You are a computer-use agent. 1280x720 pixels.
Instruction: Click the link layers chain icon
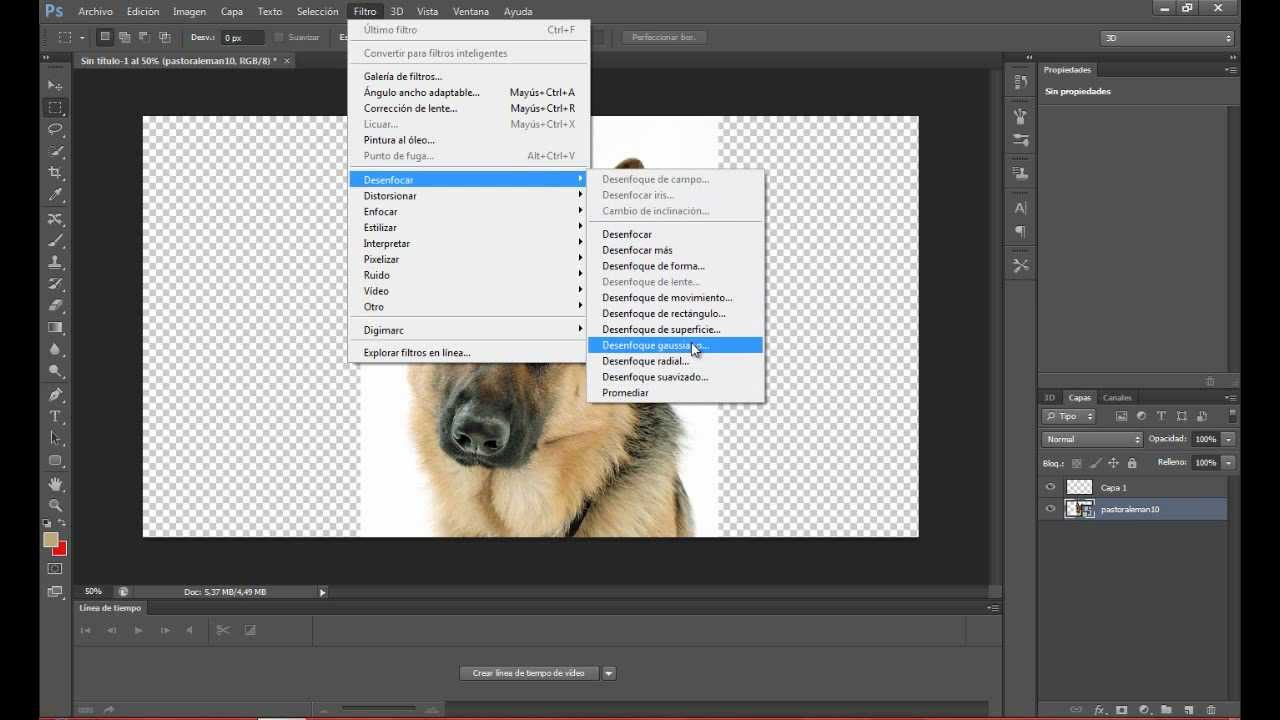1076,710
